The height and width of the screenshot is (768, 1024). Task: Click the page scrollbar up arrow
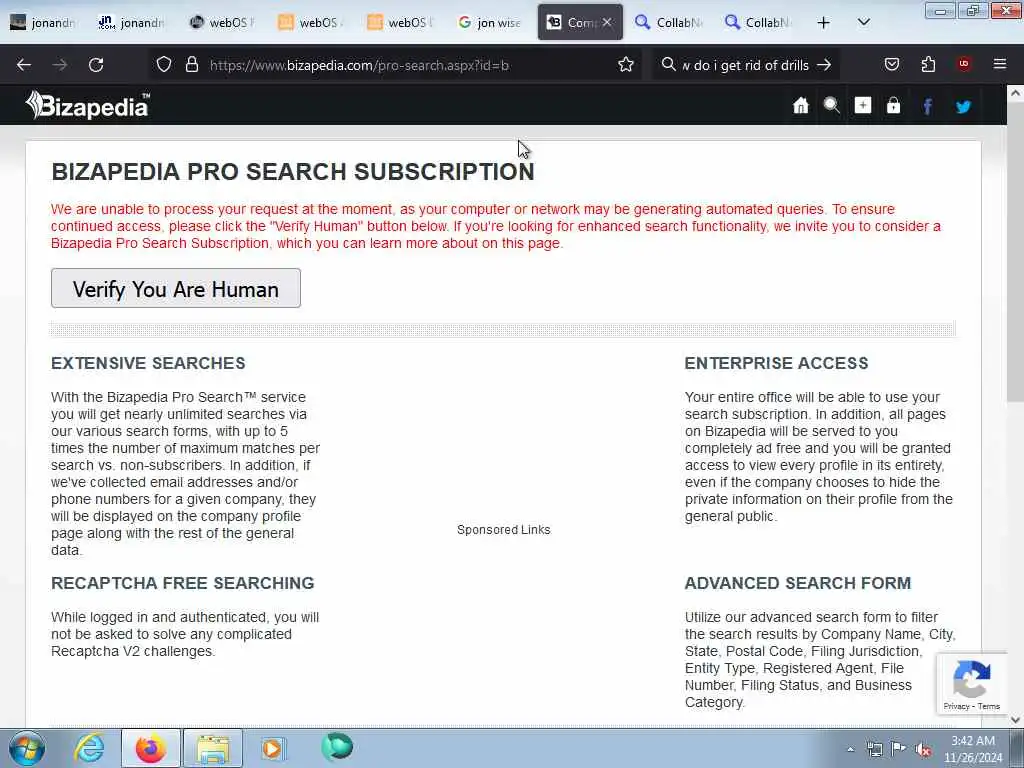click(1016, 93)
